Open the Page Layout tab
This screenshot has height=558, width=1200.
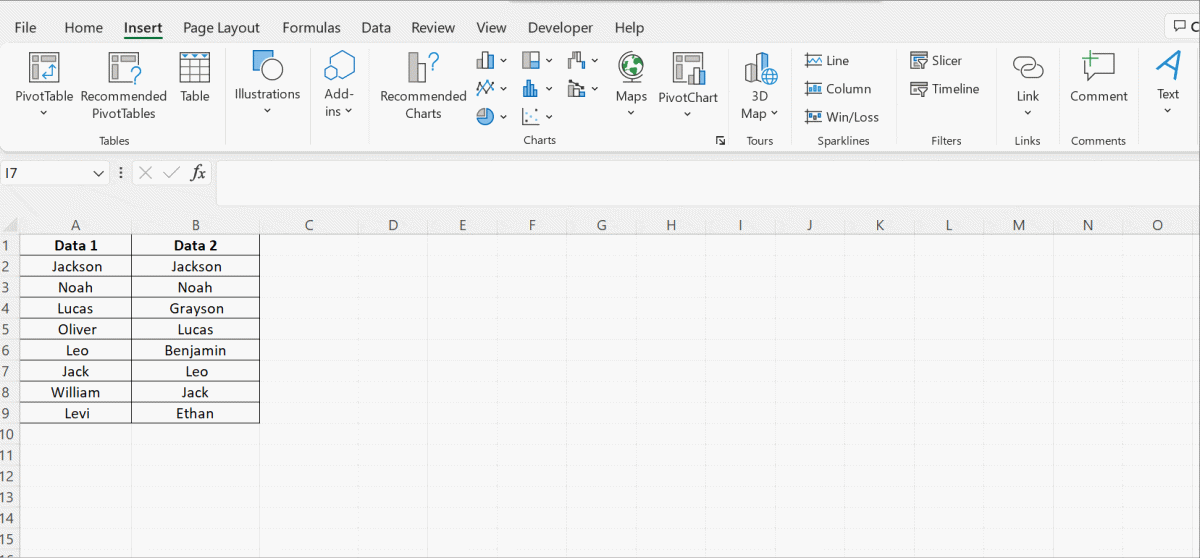(x=221, y=28)
